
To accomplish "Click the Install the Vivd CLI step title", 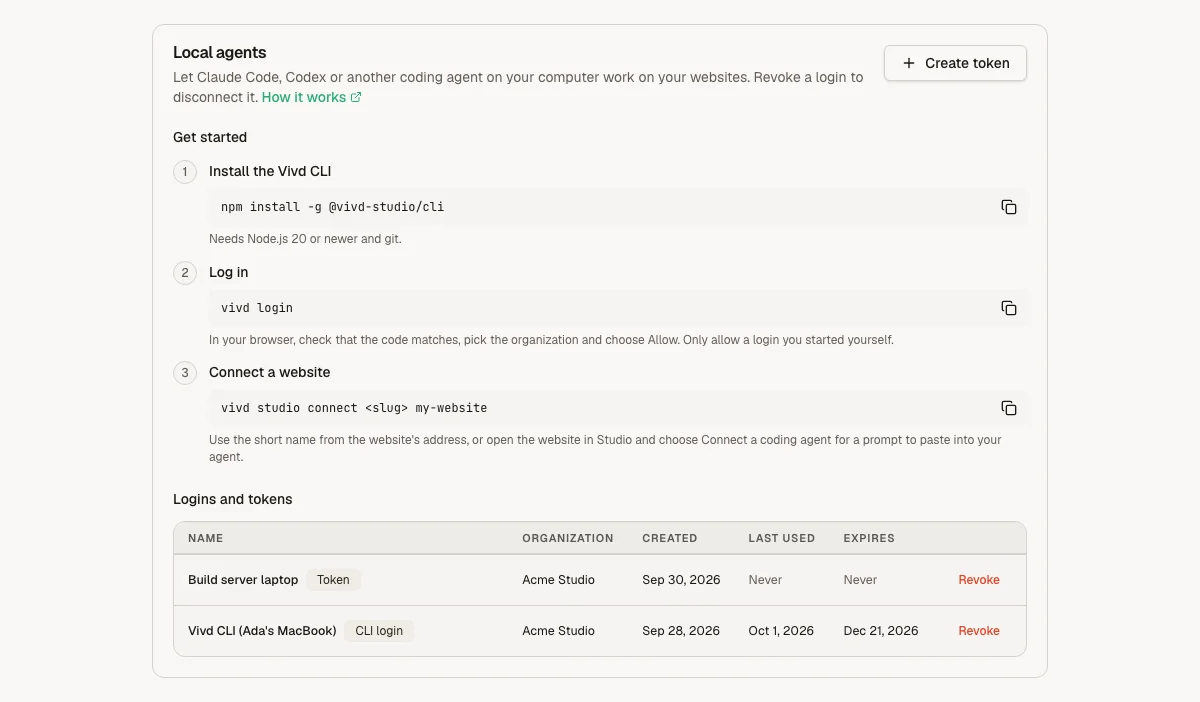I will (x=270, y=171).
